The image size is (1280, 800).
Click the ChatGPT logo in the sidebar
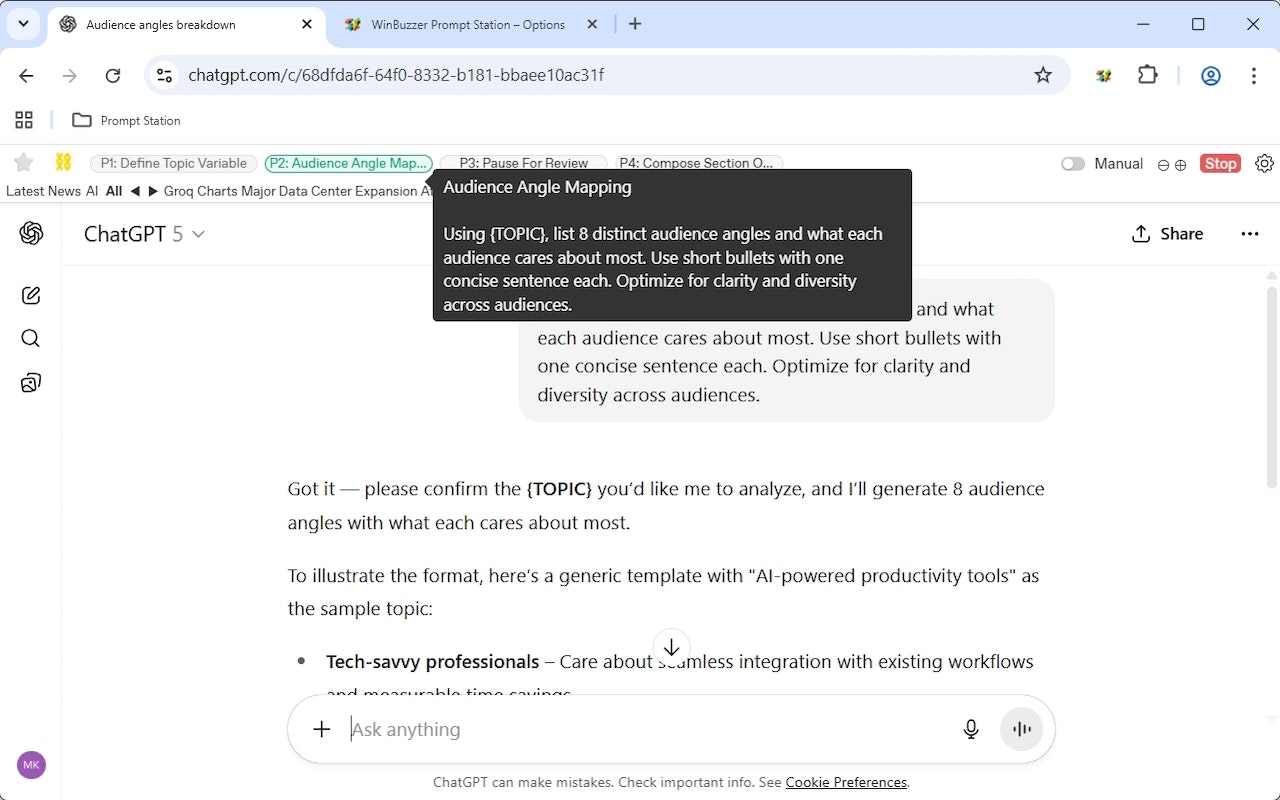click(x=30, y=233)
